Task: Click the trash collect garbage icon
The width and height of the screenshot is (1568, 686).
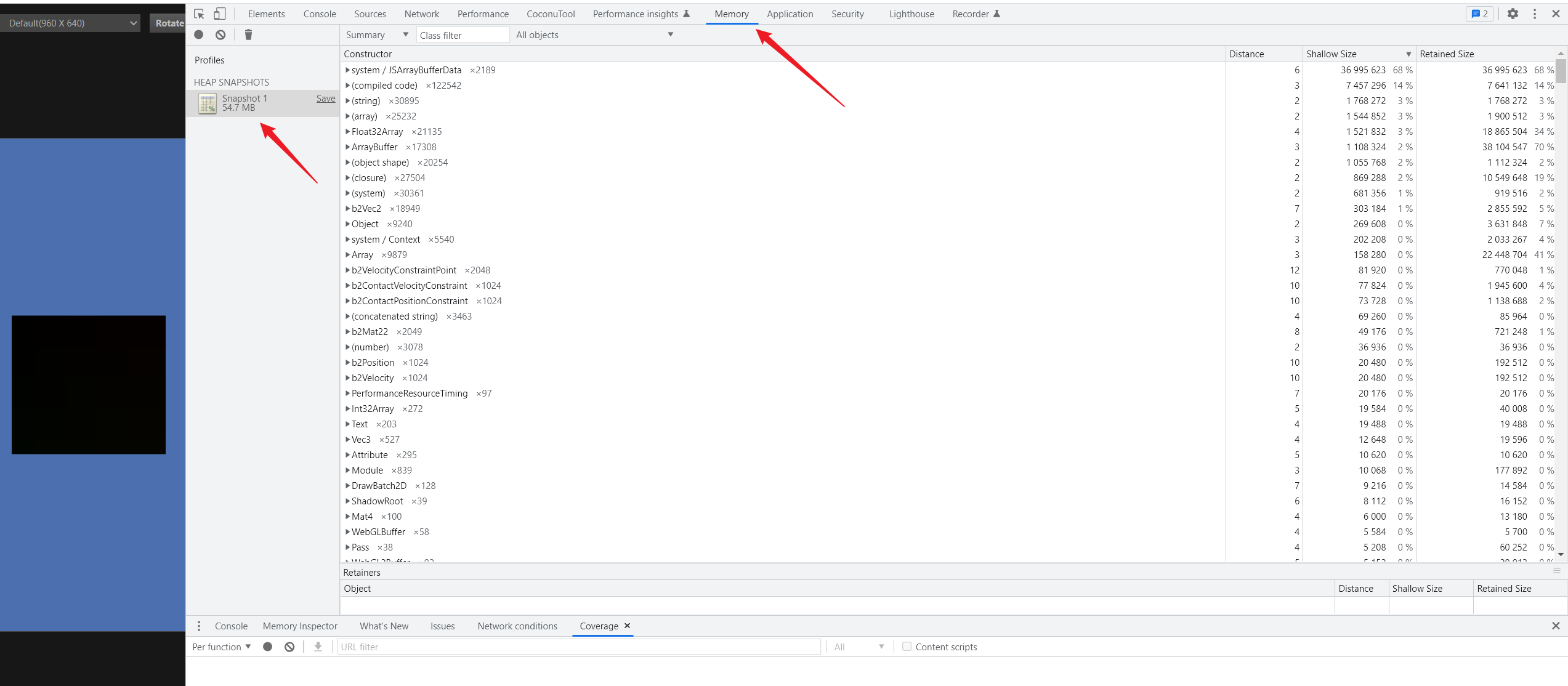Action: [248, 34]
